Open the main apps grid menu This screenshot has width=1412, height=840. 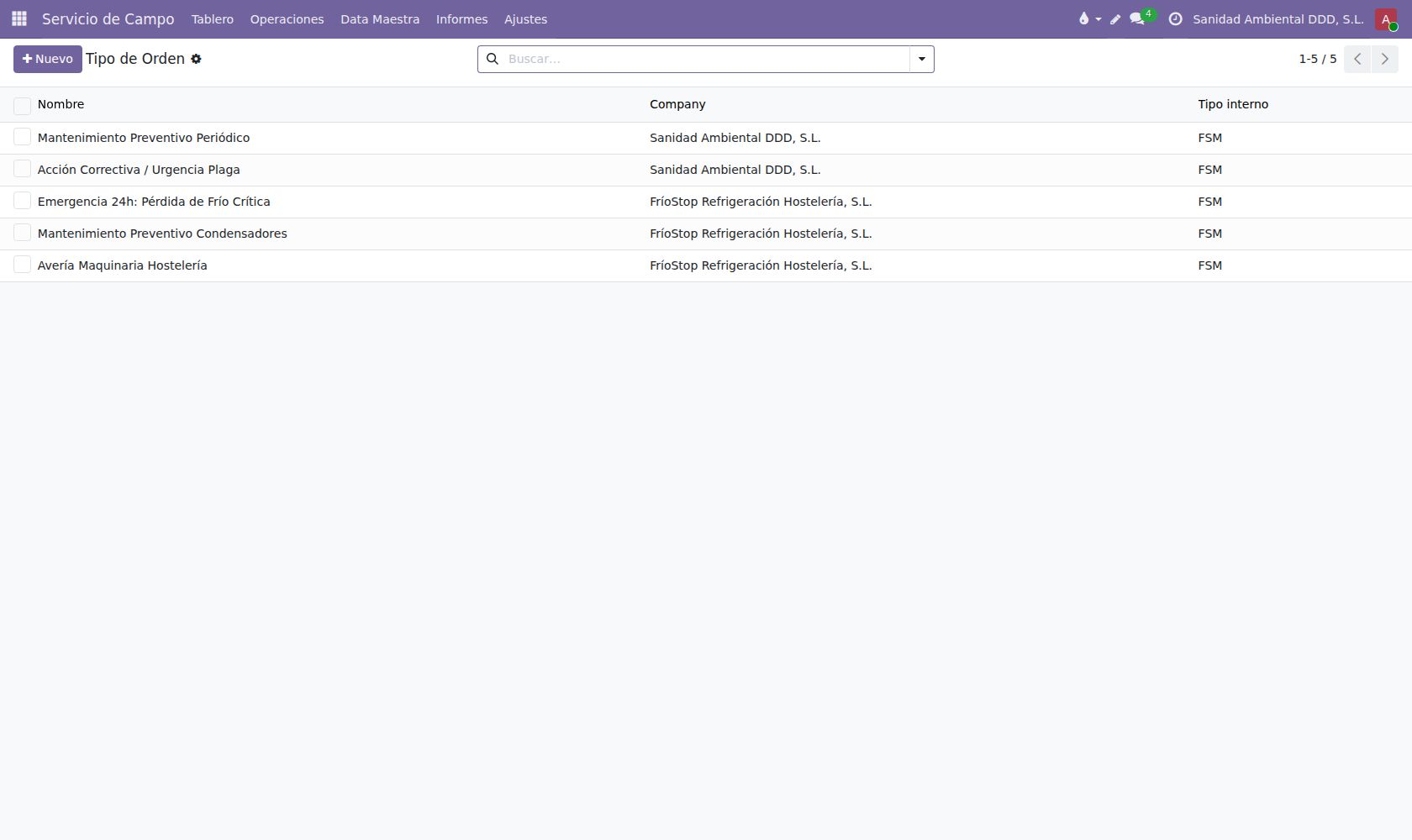coord(19,18)
